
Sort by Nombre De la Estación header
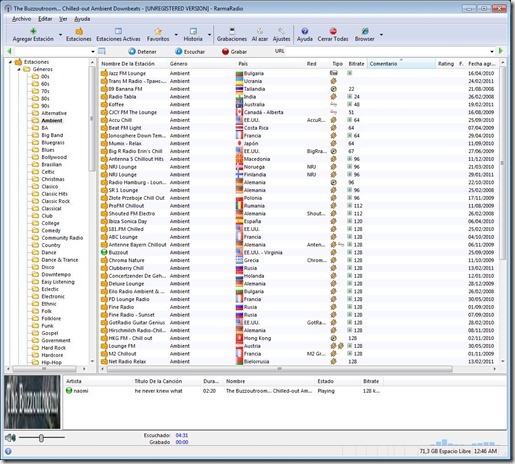coord(133,64)
